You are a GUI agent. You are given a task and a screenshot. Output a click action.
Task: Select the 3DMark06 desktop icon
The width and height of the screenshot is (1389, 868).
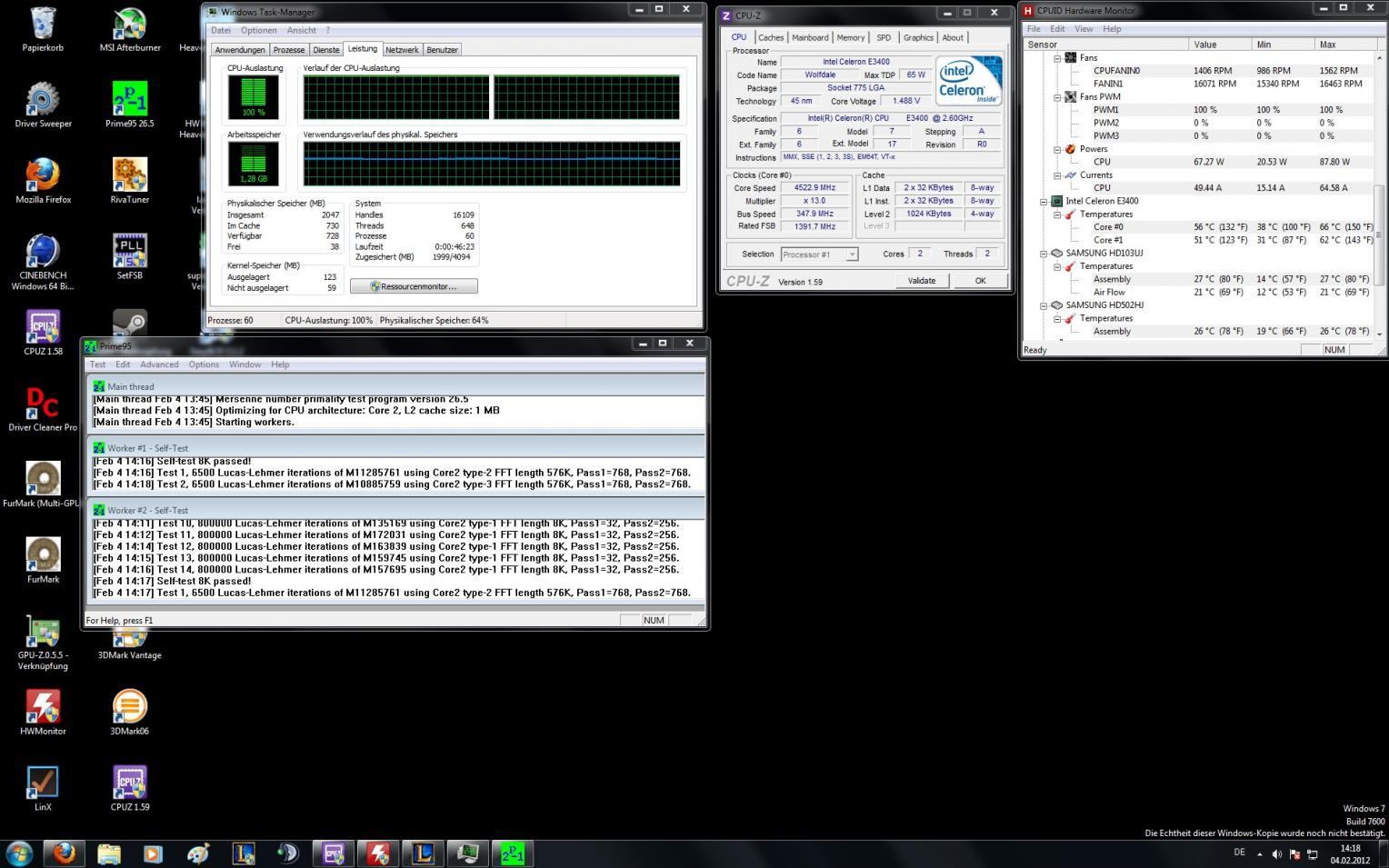pyautogui.click(x=130, y=713)
